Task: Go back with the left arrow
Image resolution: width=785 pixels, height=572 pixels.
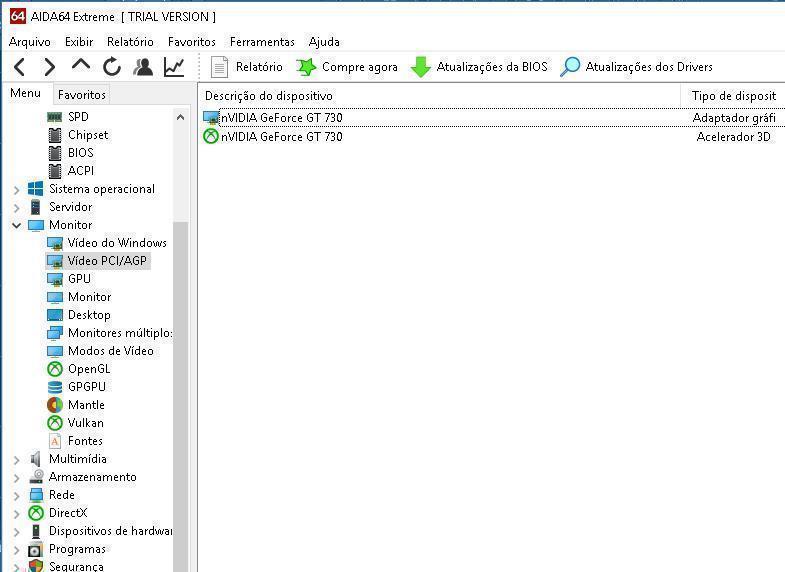Action: coord(20,67)
